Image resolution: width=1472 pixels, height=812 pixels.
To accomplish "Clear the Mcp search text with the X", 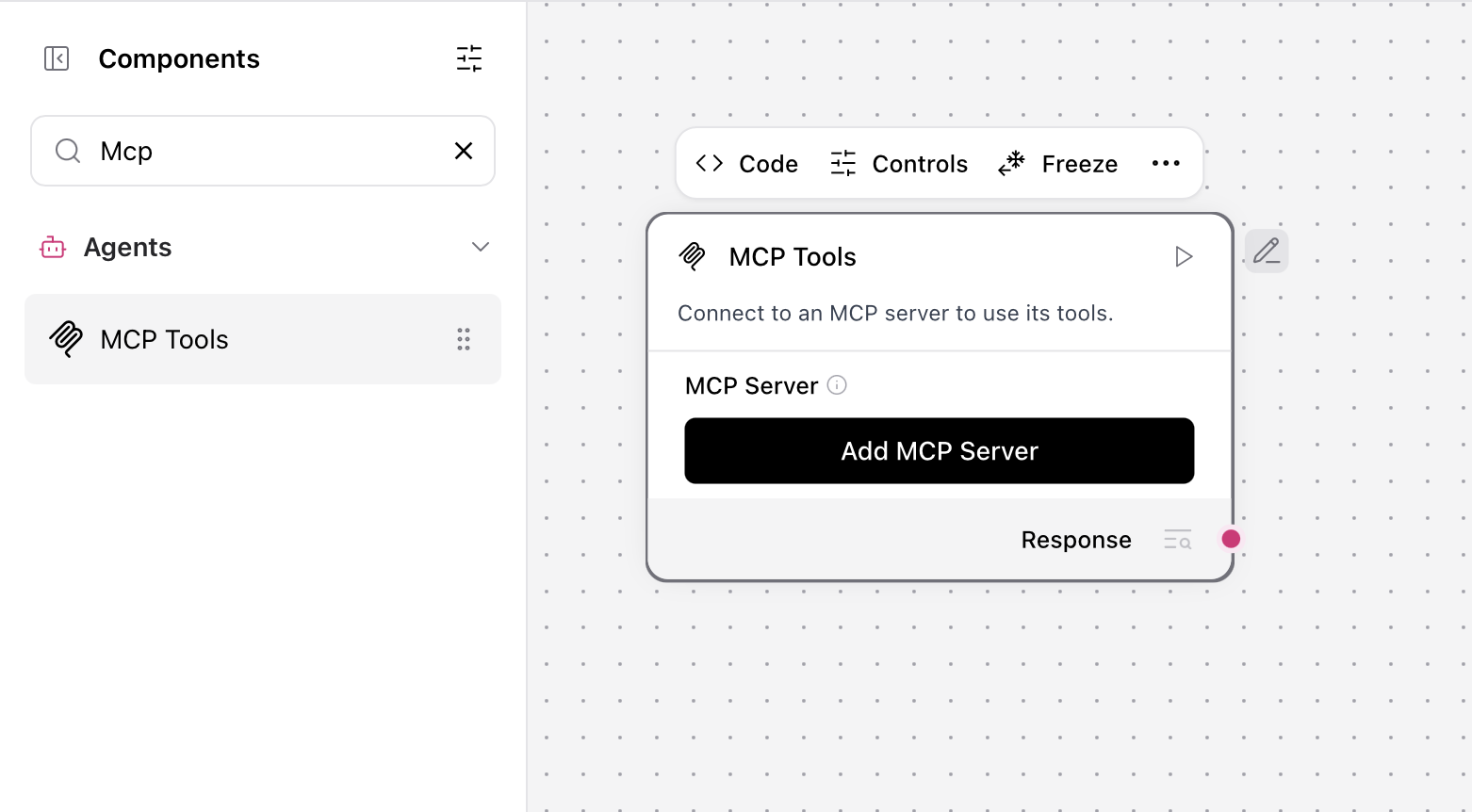I will click(x=463, y=151).
